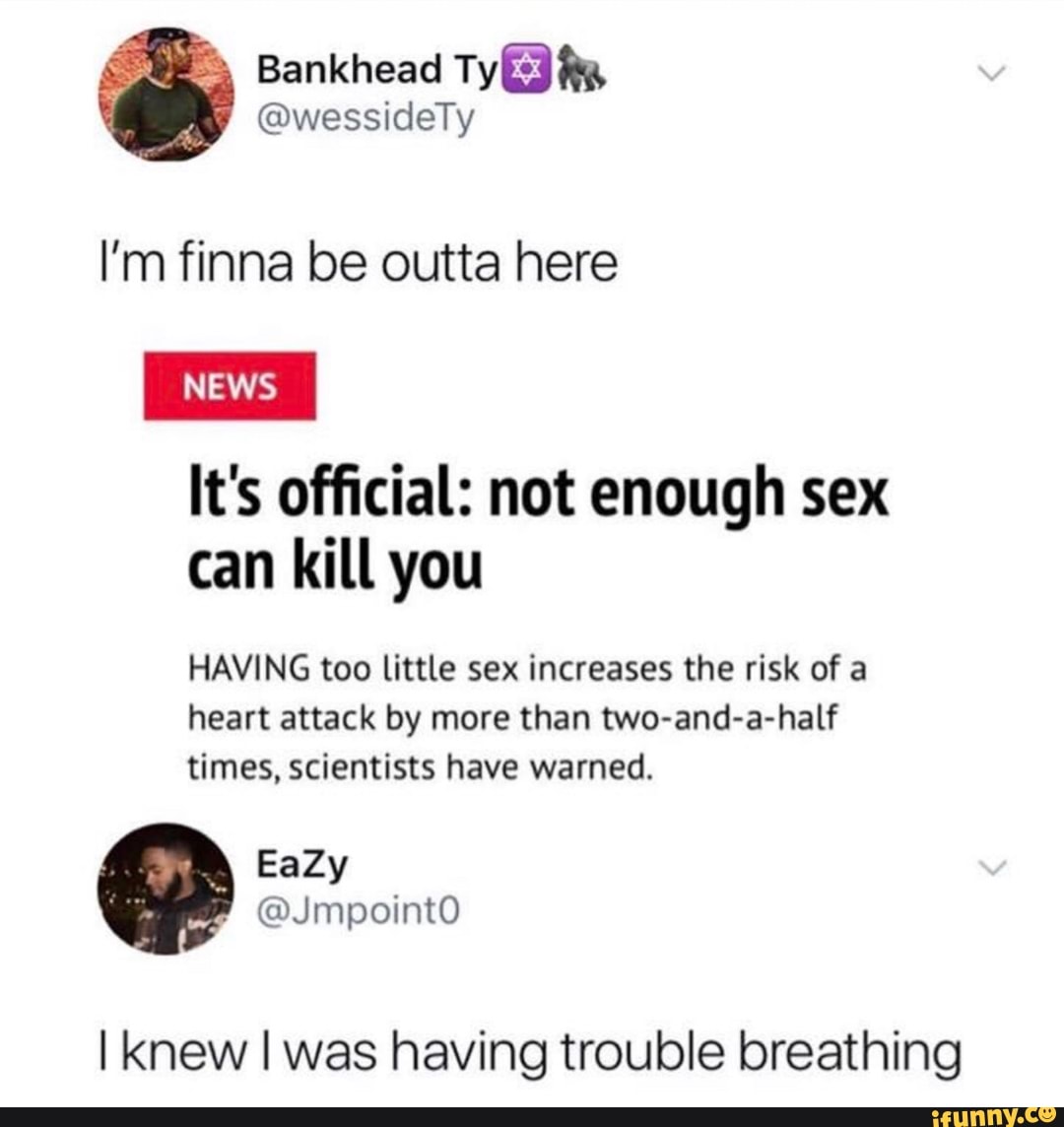The width and height of the screenshot is (1064, 1127).
Task: Expand the options chevron on Bankhead Ty's tweet
Action: 993,73
